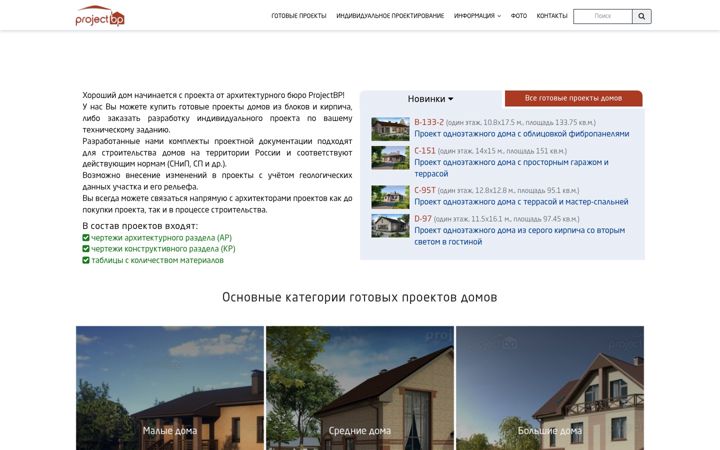This screenshot has height=450, width=720.
Task: Click check icon beside чертежи архитектурного раздела
Action: (86, 237)
